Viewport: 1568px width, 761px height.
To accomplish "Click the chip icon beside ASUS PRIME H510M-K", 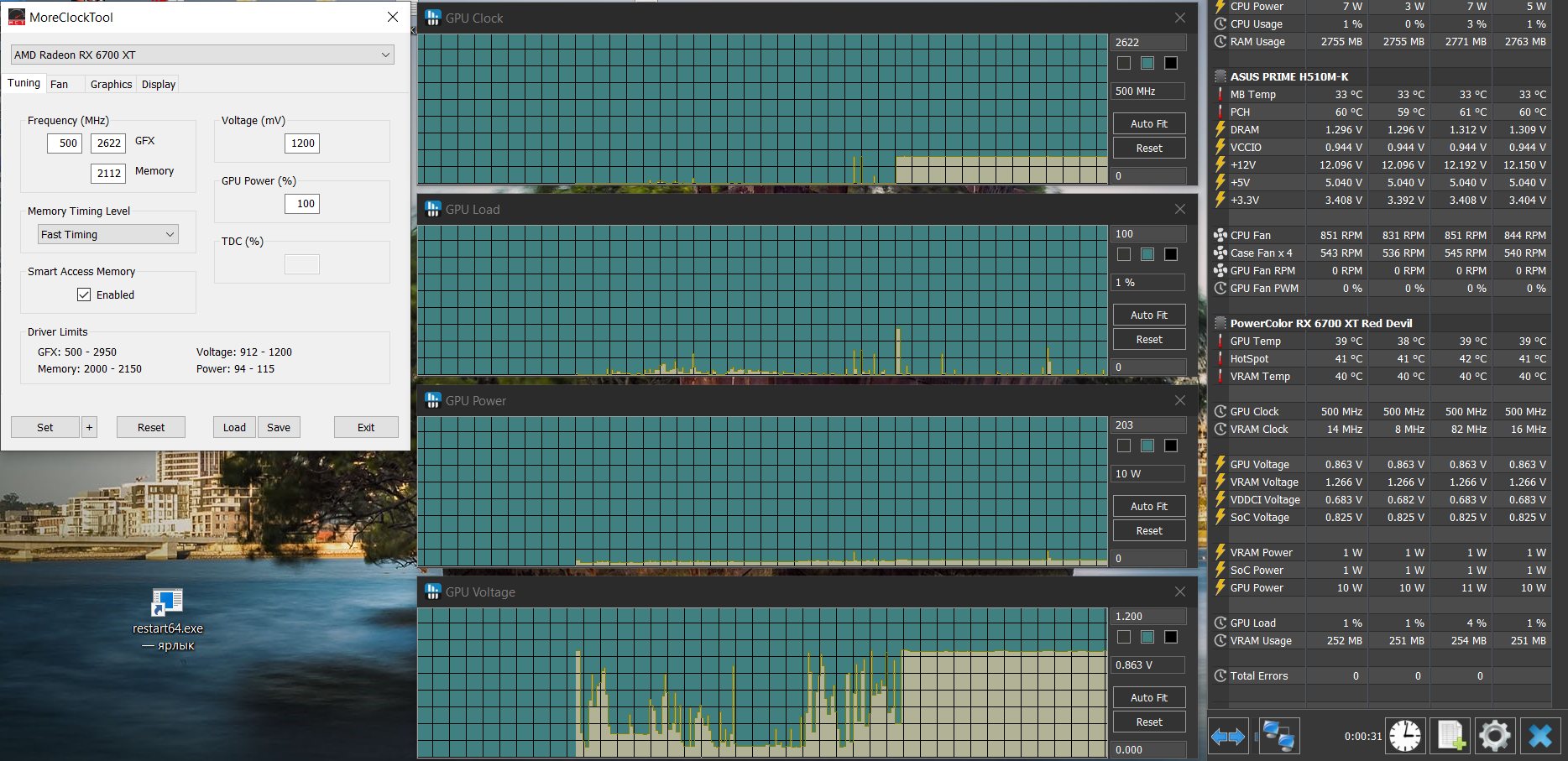I will pyautogui.click(x=1220, y=76).
